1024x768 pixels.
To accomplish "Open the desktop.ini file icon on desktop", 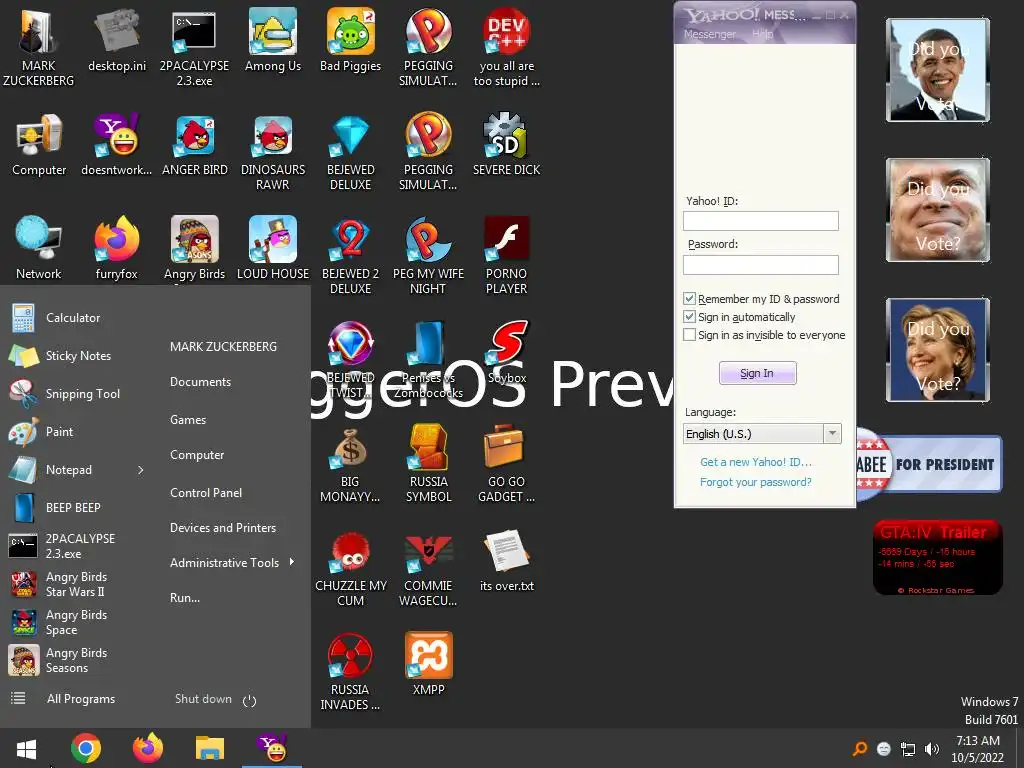I will tap(117, 40).
